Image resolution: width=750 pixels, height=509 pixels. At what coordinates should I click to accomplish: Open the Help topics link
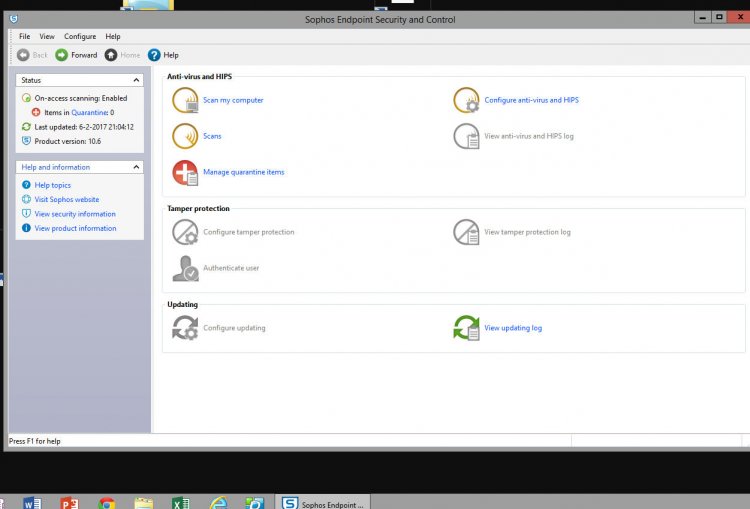pyautogui.click(x=52, y=185)
